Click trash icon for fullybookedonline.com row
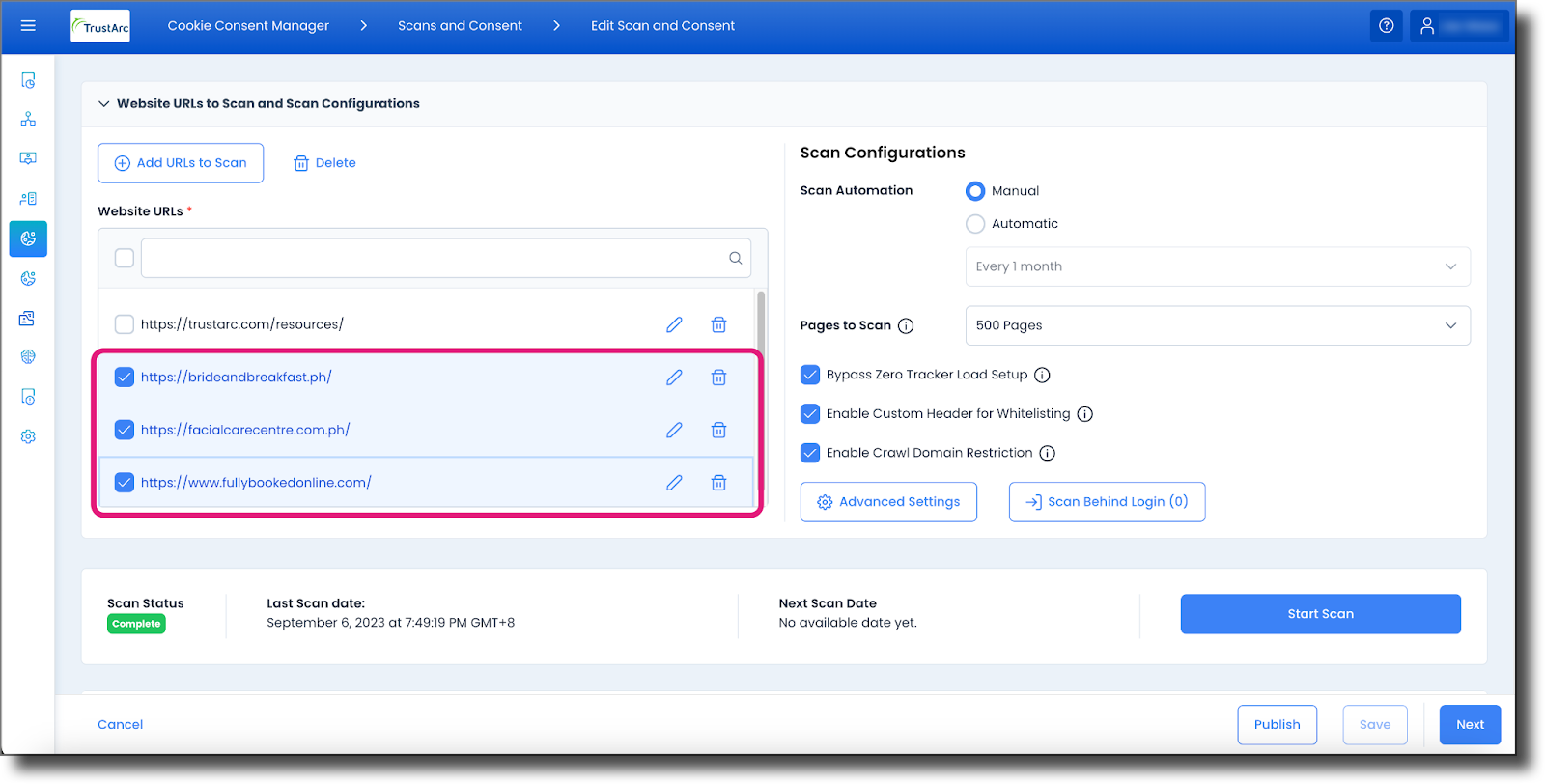Screen dimensions: 1545x784 [x=718, y=483]
